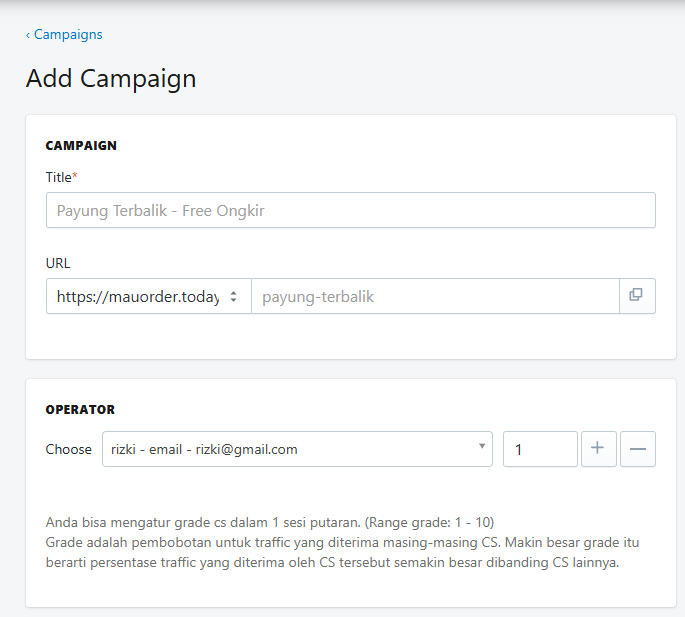Click the payung-terbalik URL slug field
Viewport: 685px width, 617px height.
(436, 296)
